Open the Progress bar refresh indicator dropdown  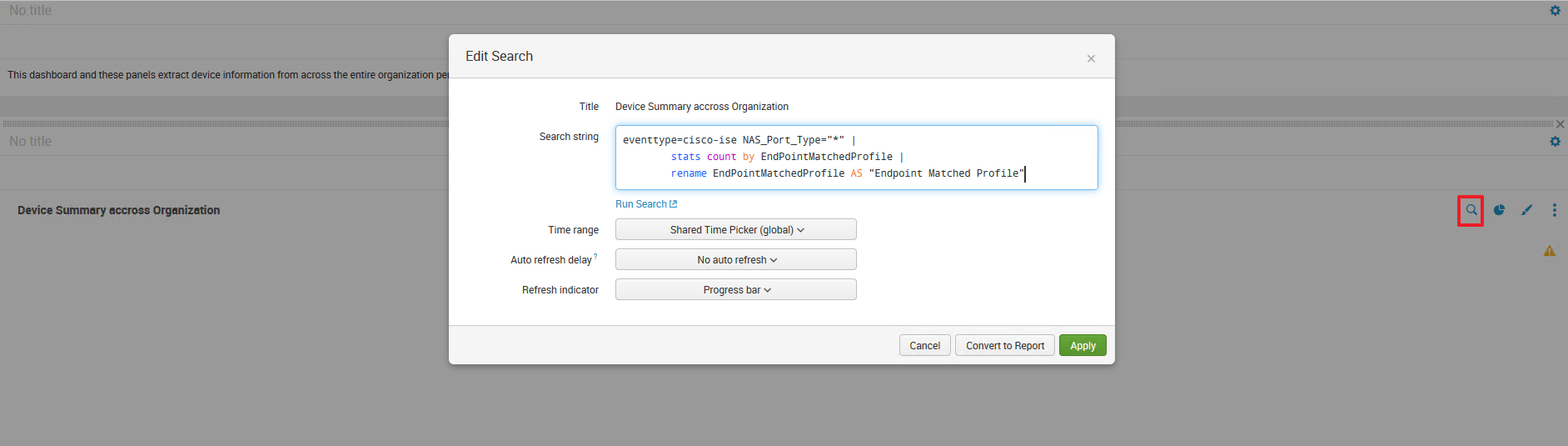click(x=736, y=290)
